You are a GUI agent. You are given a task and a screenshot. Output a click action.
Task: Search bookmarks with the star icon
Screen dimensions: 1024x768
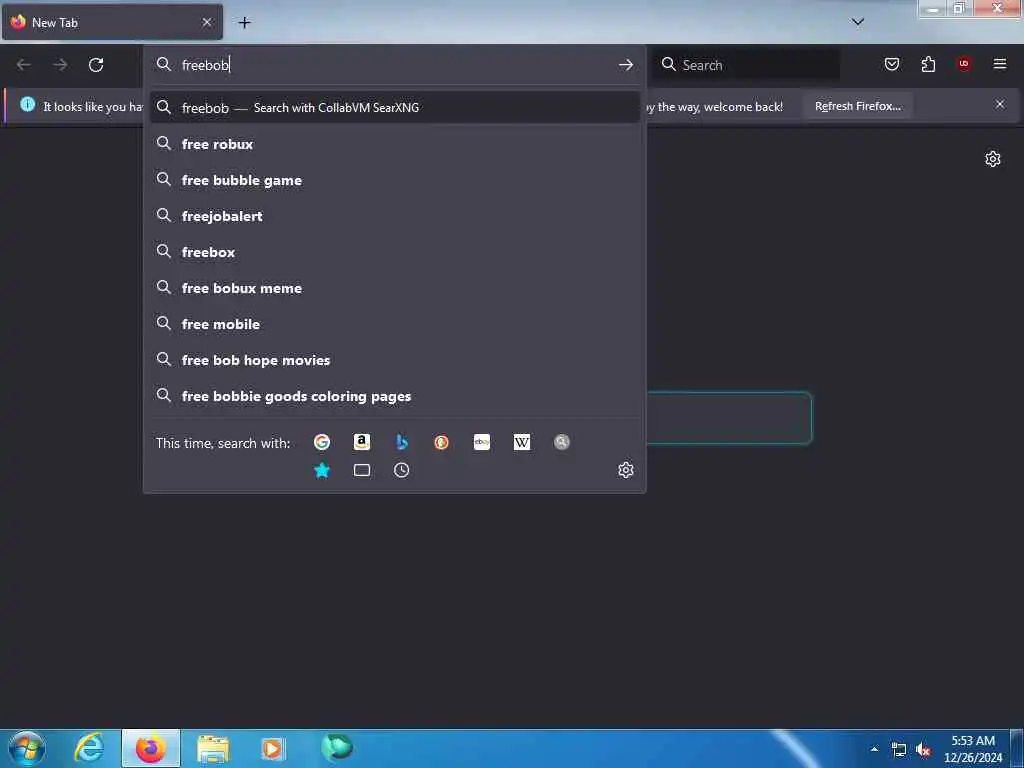pyautogui.click(x=322, y=470)
